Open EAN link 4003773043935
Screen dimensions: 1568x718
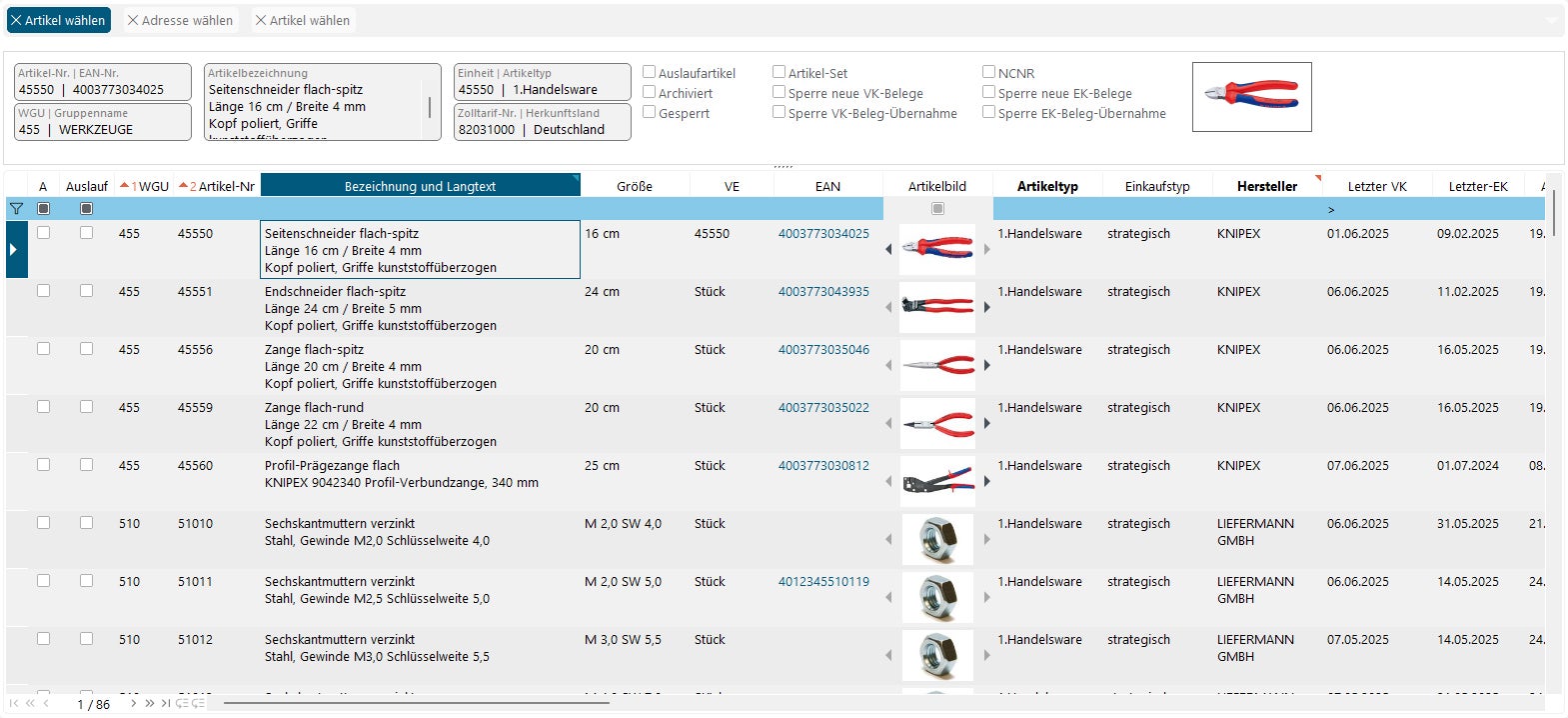pos(823,291)
